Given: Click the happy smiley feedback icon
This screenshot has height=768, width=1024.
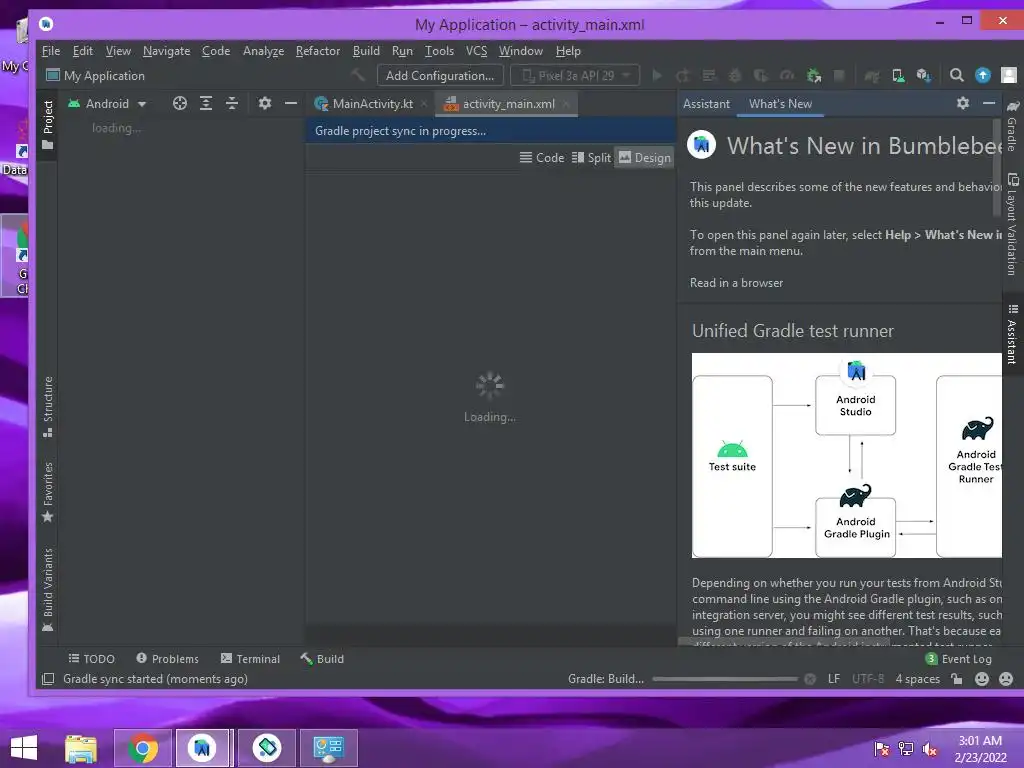Looking at the screenshot, I should coord(982,679).
